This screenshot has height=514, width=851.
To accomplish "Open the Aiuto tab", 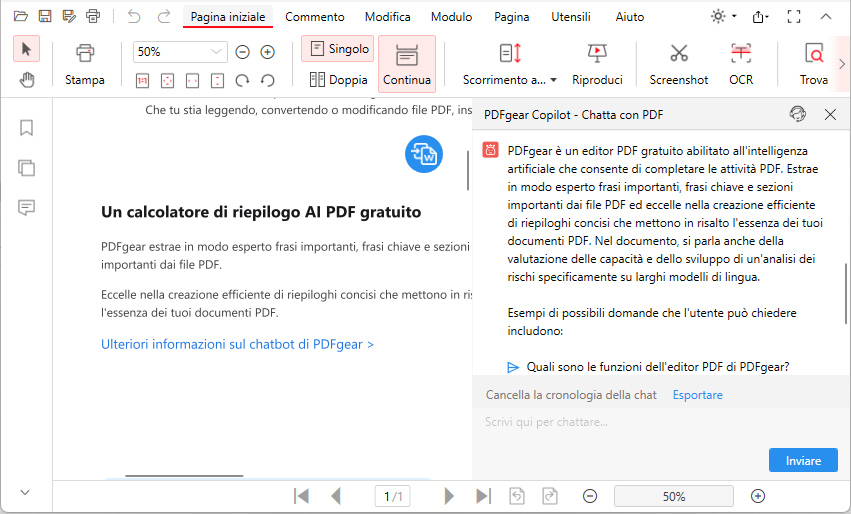I will click(x=630, y=17).
